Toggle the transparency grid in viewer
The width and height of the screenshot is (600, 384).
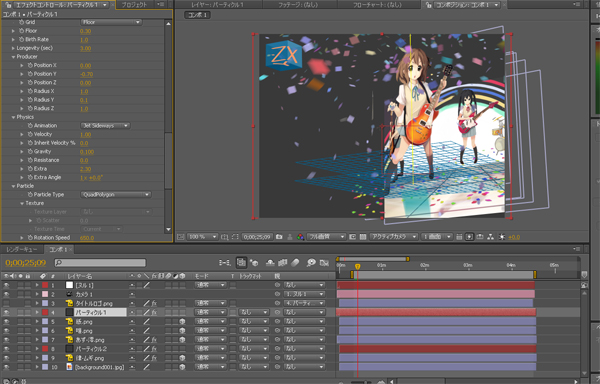pos(363,237)
